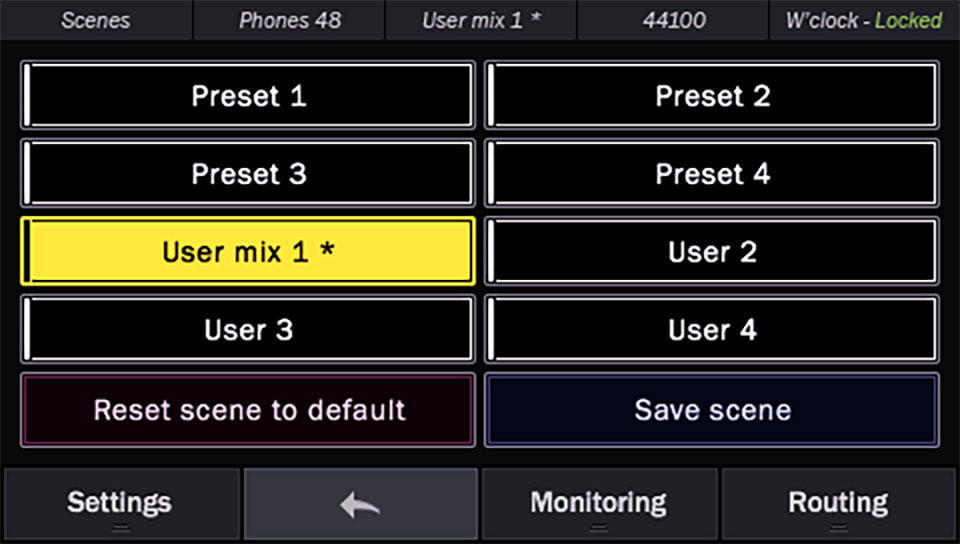
Task: Load the Preset 1 scene
Action: [x=248, y=96]
